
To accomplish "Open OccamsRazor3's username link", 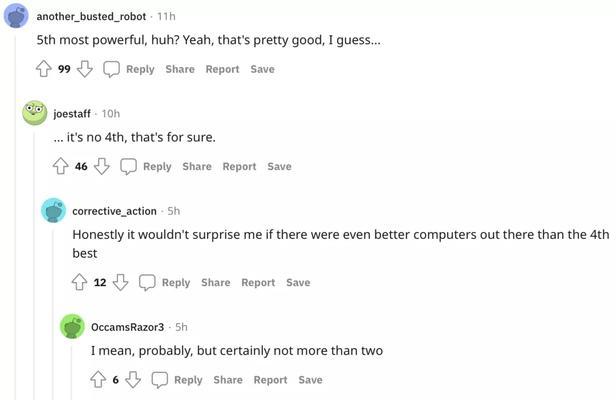I will pyautogui.click(x=127, y=327).
